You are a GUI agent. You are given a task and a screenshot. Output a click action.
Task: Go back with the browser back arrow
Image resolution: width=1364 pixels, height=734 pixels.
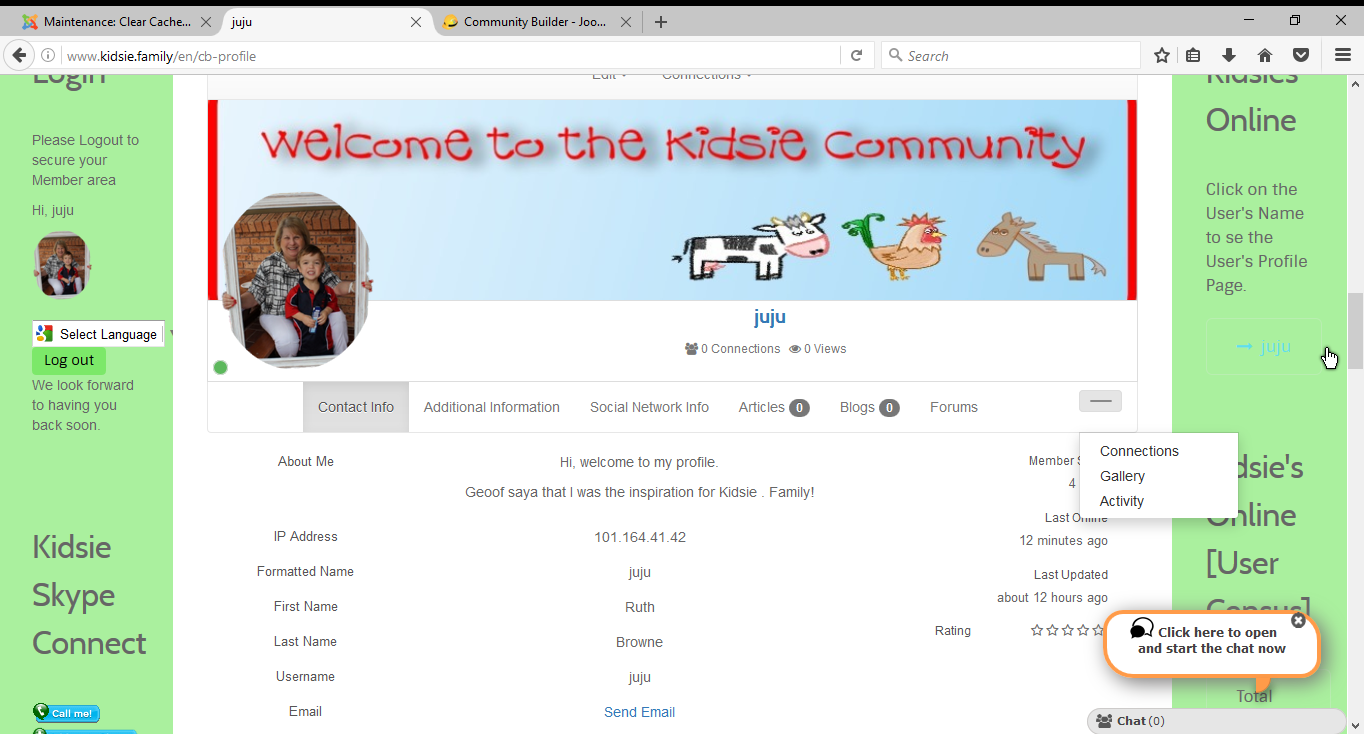click(19, 55)
